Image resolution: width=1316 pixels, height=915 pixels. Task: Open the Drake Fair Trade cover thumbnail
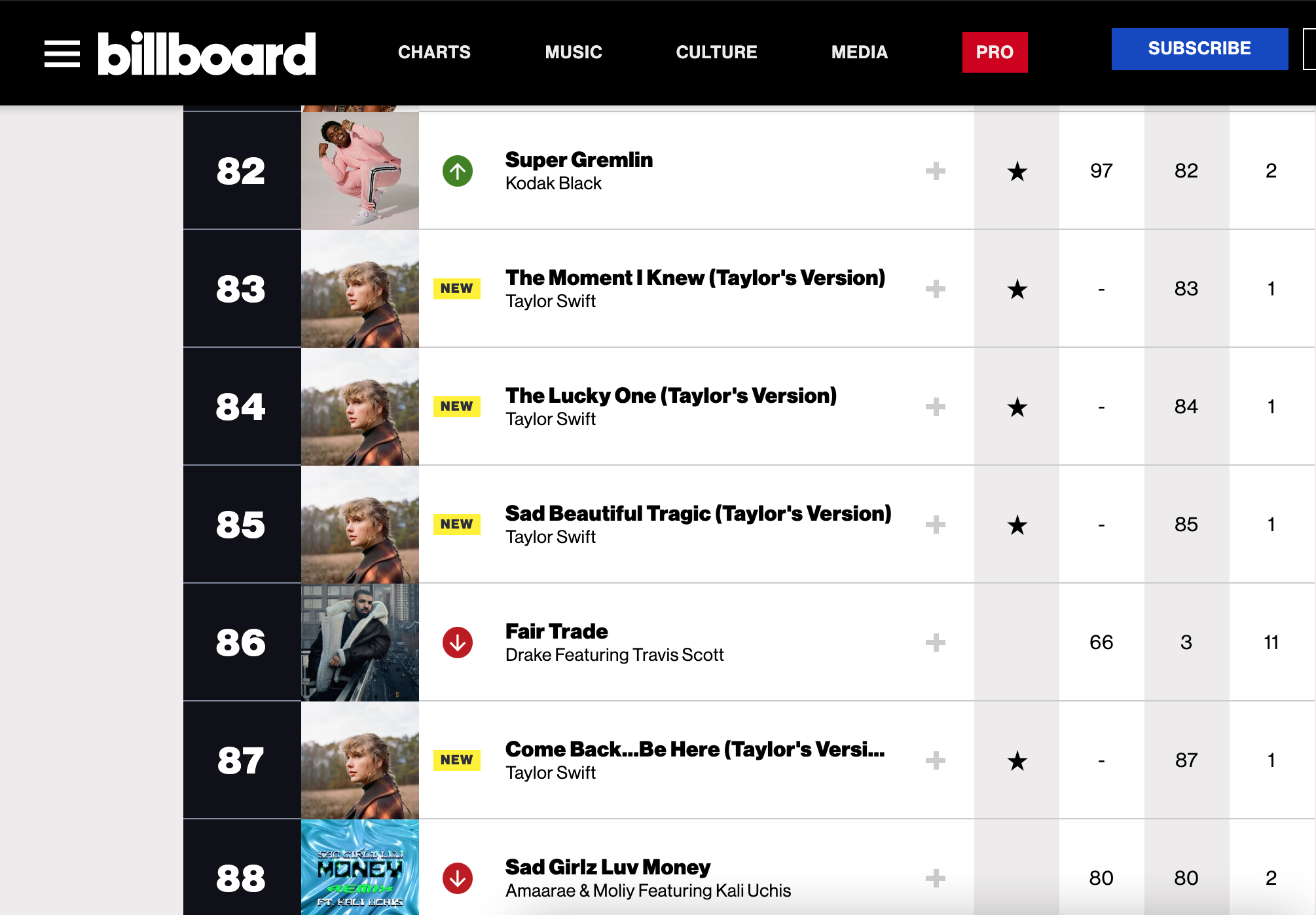(x=360, y=643)
